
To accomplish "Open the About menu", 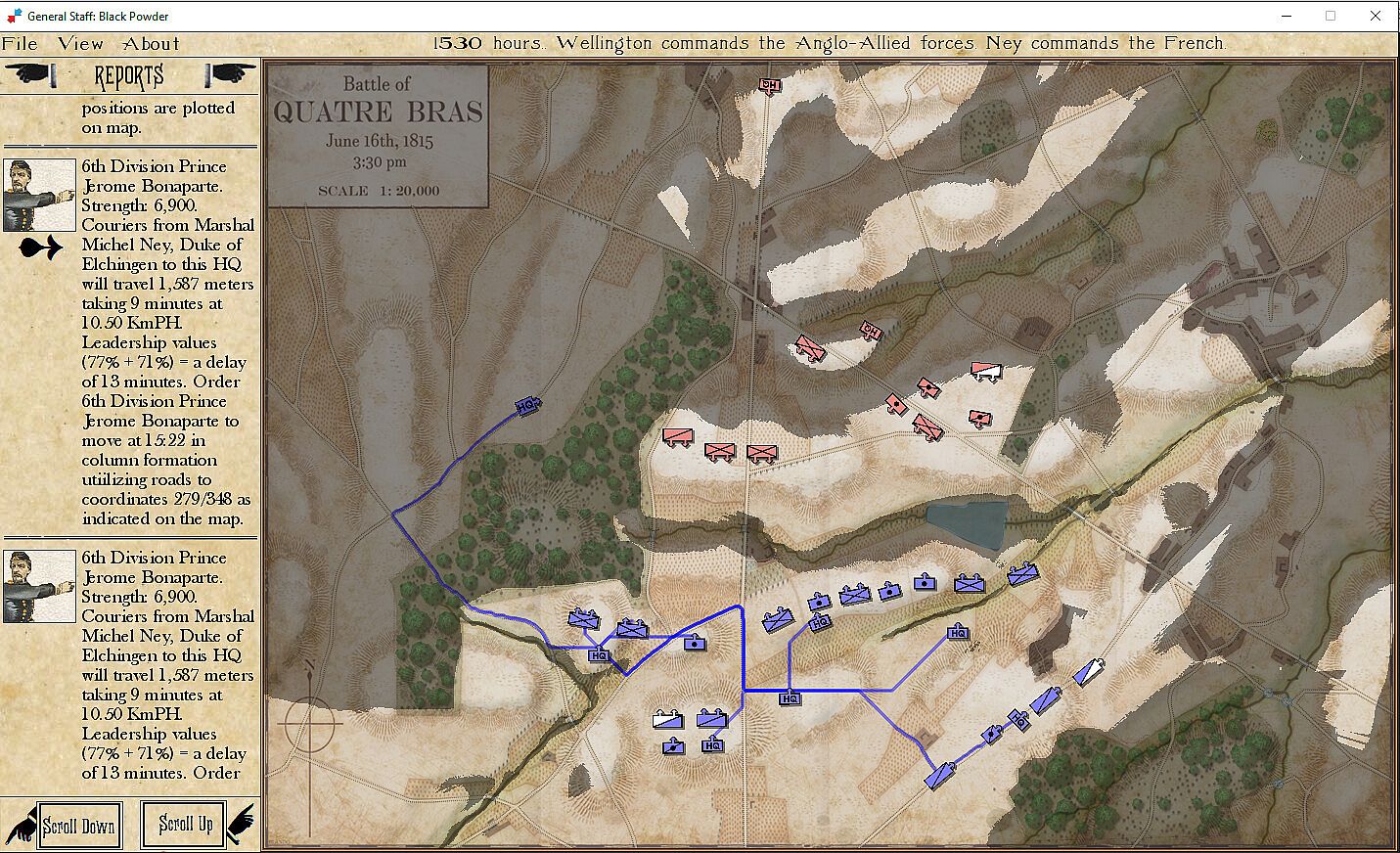I will pos(151,44).
